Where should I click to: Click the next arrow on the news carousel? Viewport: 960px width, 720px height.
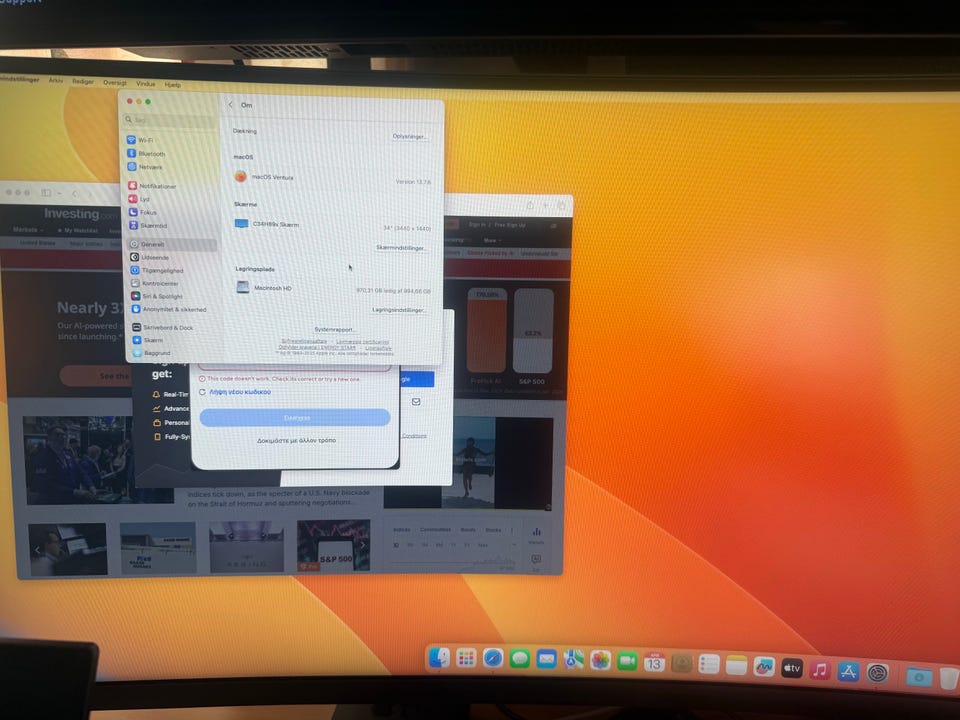click(x=362, y=544)
